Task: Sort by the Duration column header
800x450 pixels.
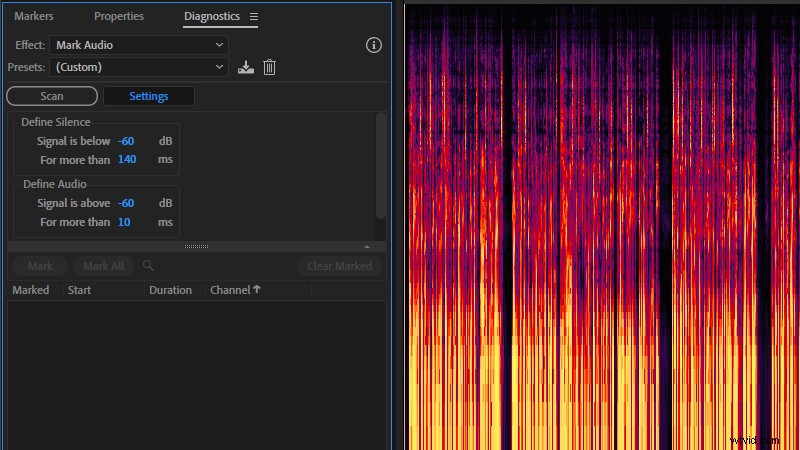Action: pyautogui.click(x=170, y=290)
